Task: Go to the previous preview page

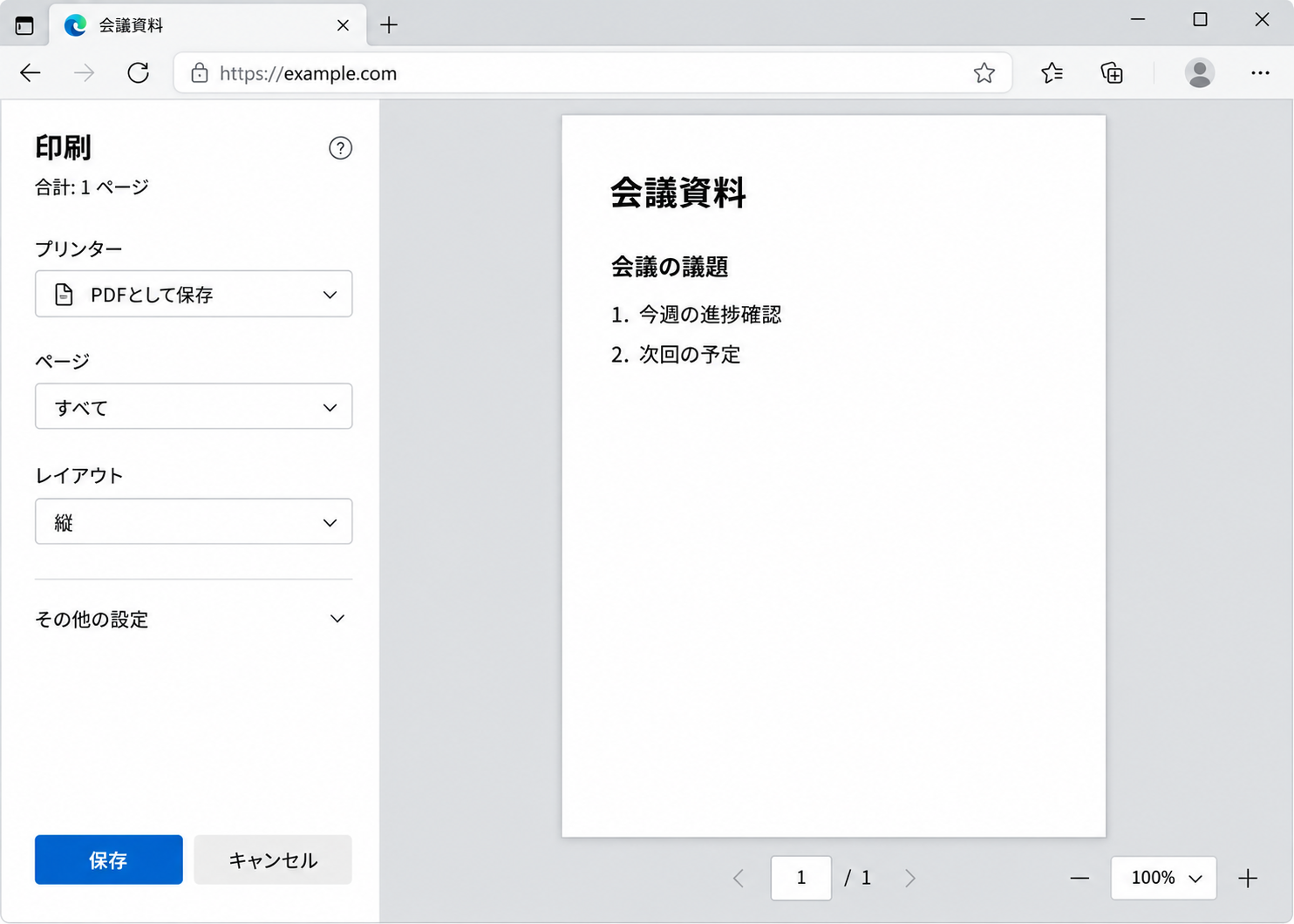Action: pyautogui.click(x=739, y=878)
